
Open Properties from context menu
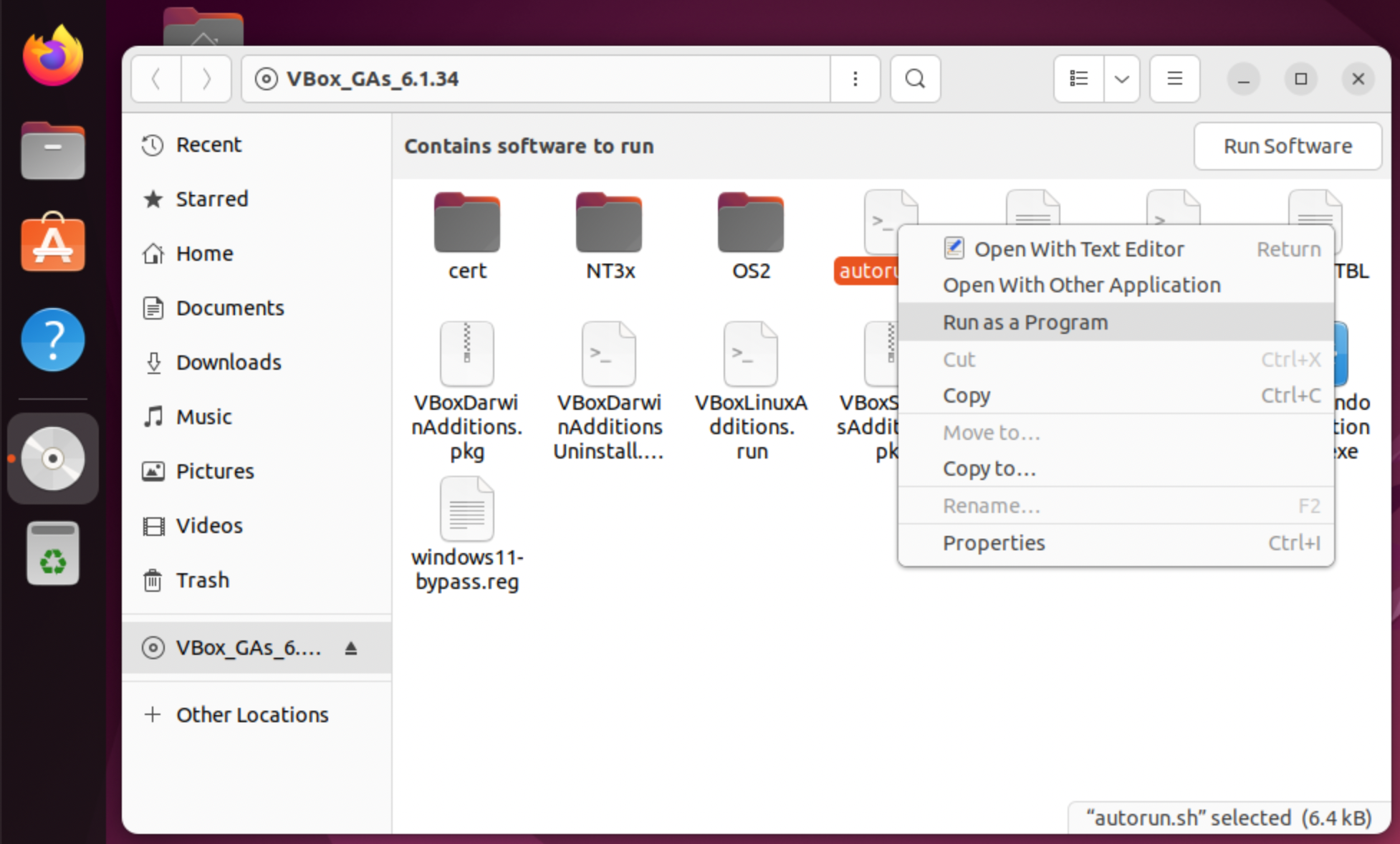pos(1116,543)
